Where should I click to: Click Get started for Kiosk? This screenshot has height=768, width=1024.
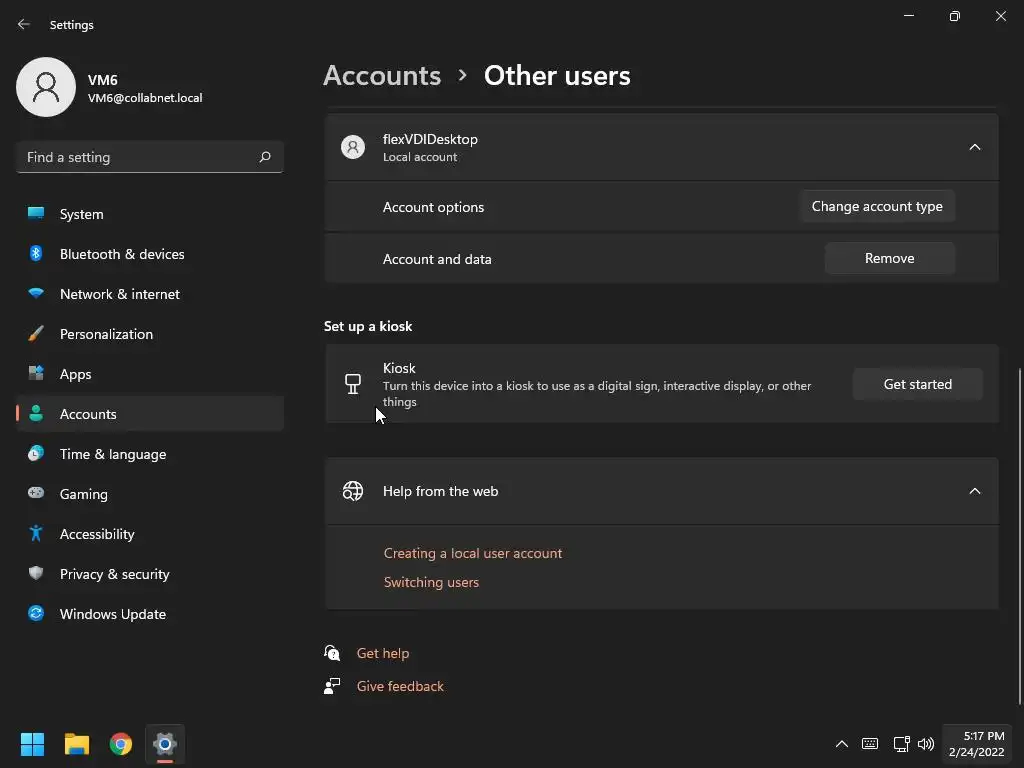(917, 384)
